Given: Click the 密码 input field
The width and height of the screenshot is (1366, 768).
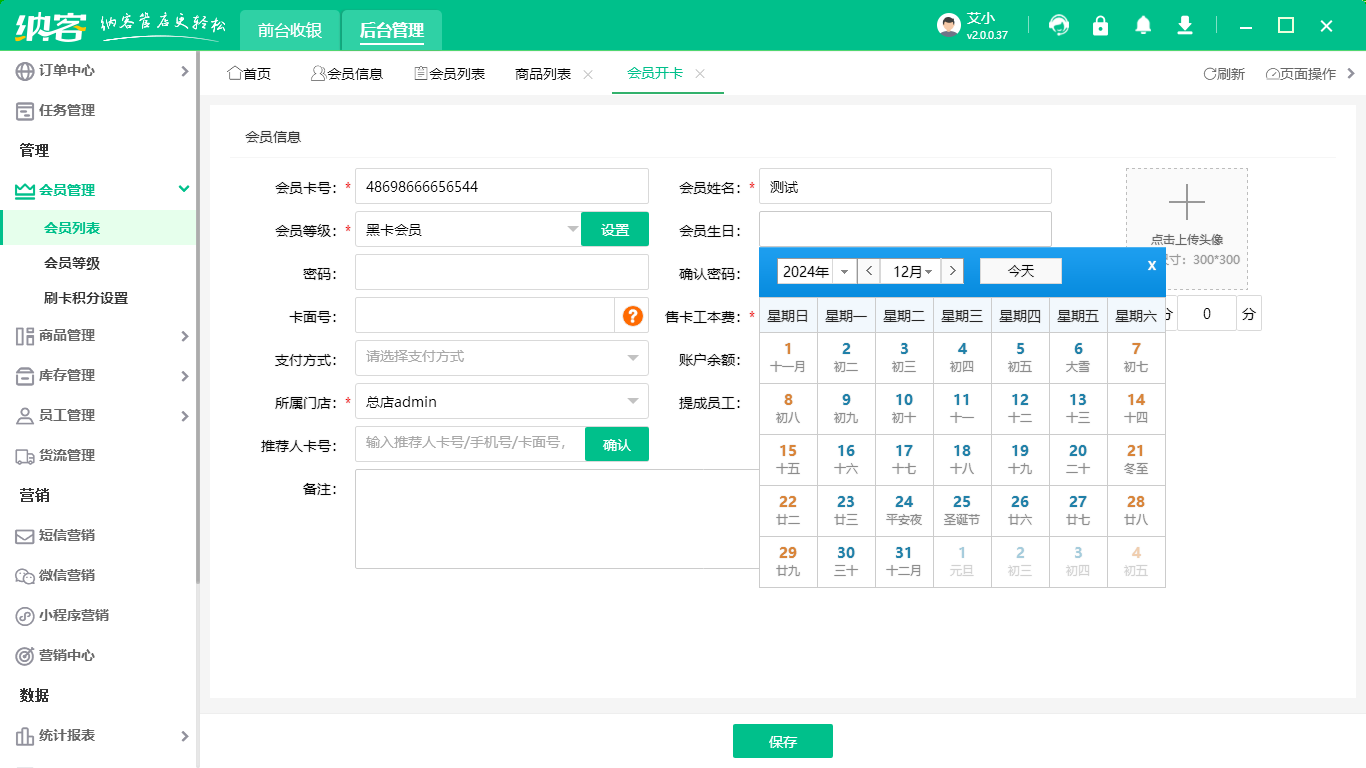Looking at the screenshot, I should click(x=501, y=272).
